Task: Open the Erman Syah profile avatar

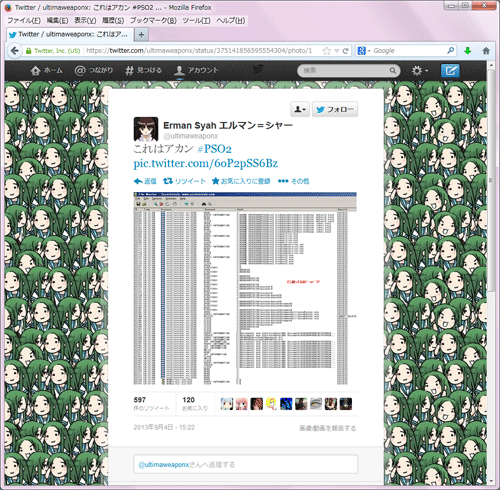Action: pos(146,129)
